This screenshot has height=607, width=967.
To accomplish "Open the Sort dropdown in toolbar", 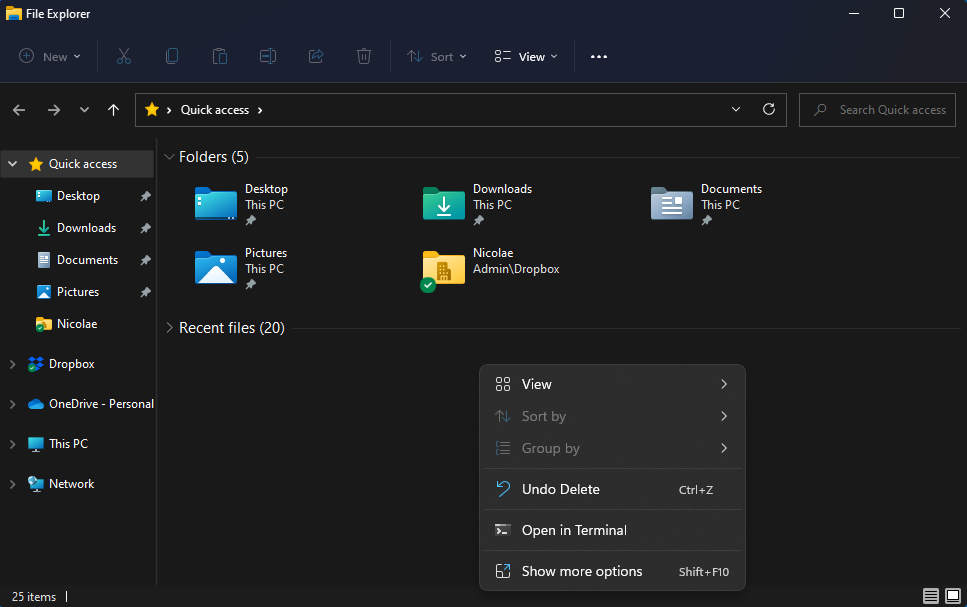I will tap(437, 57).
